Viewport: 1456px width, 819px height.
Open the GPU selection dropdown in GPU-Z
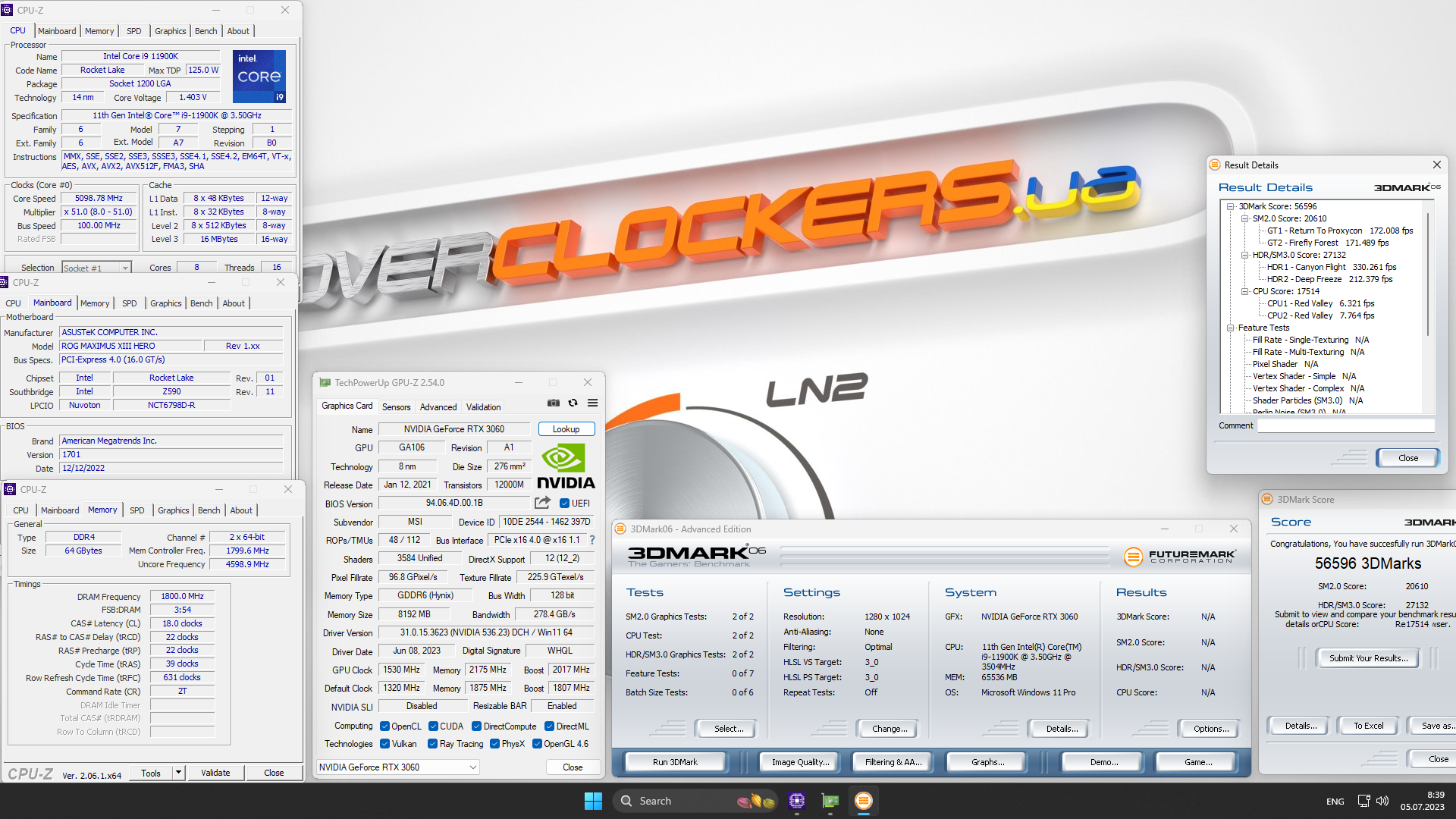399,767
